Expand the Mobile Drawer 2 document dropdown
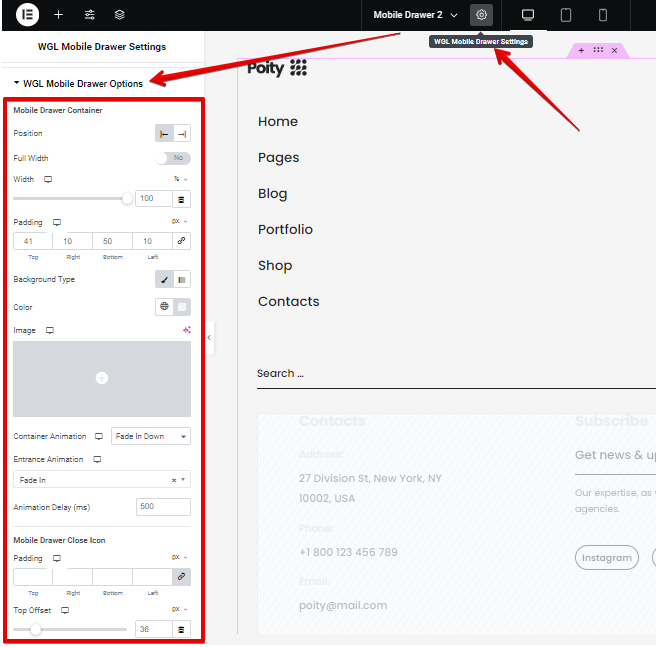This screenshot has height=647, width=656. (x=415, y=15)
